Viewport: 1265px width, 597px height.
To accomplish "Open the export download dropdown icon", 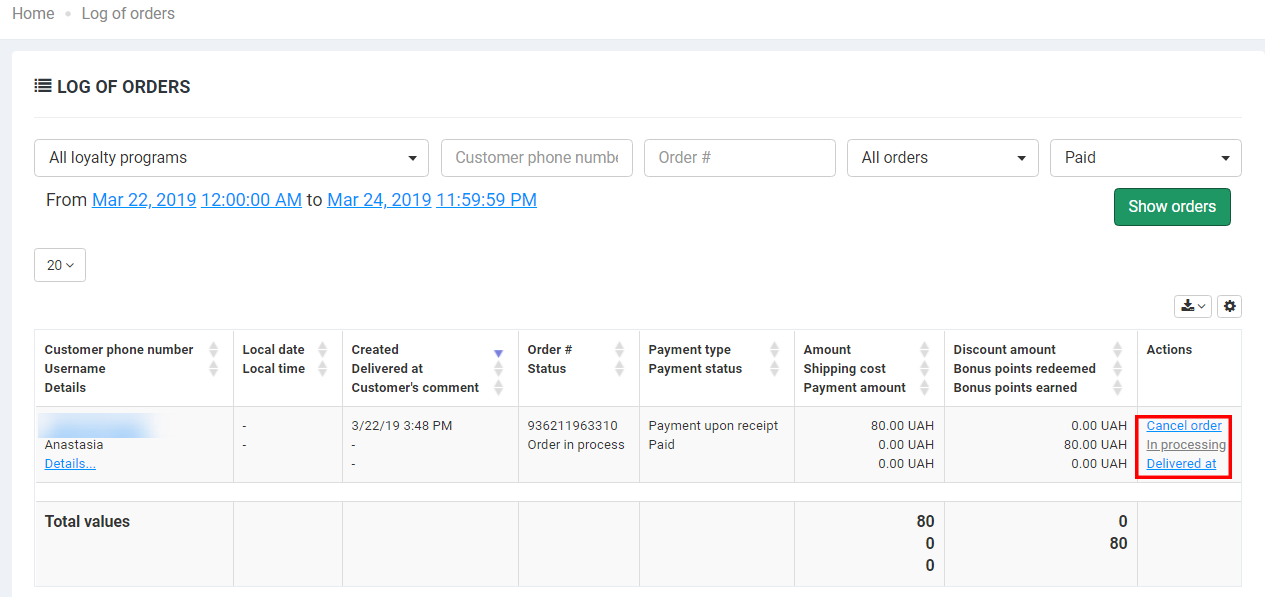I will pos(1193,306).
